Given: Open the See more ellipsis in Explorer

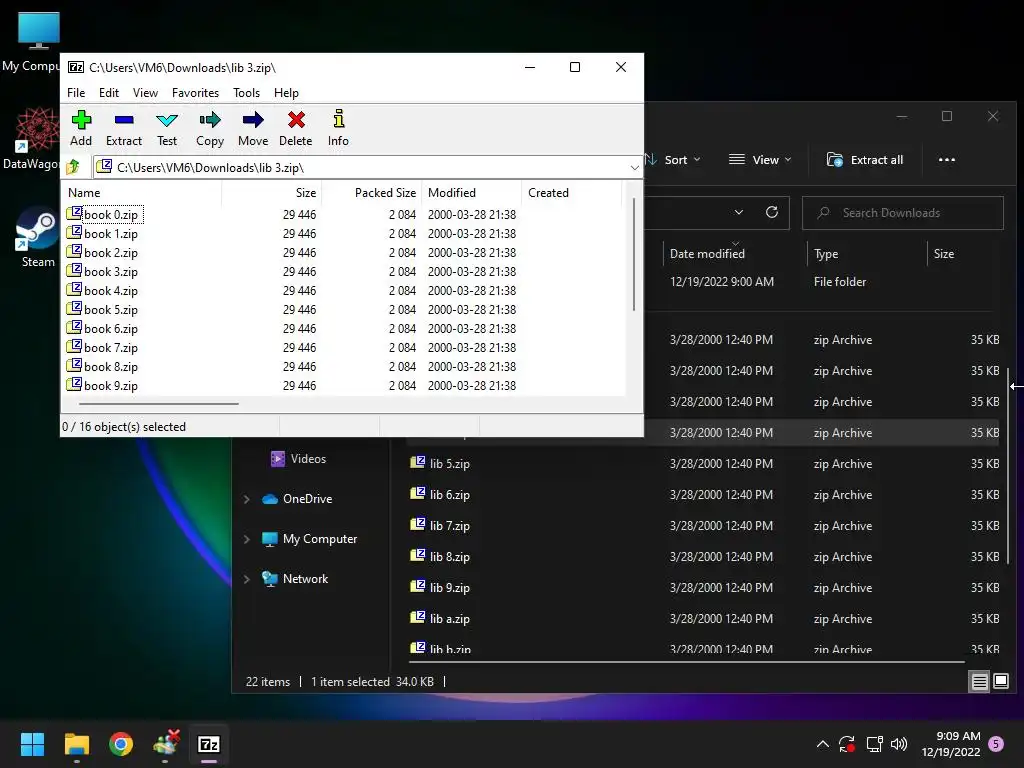Looking at the screenshot, I should click(946, 160).
